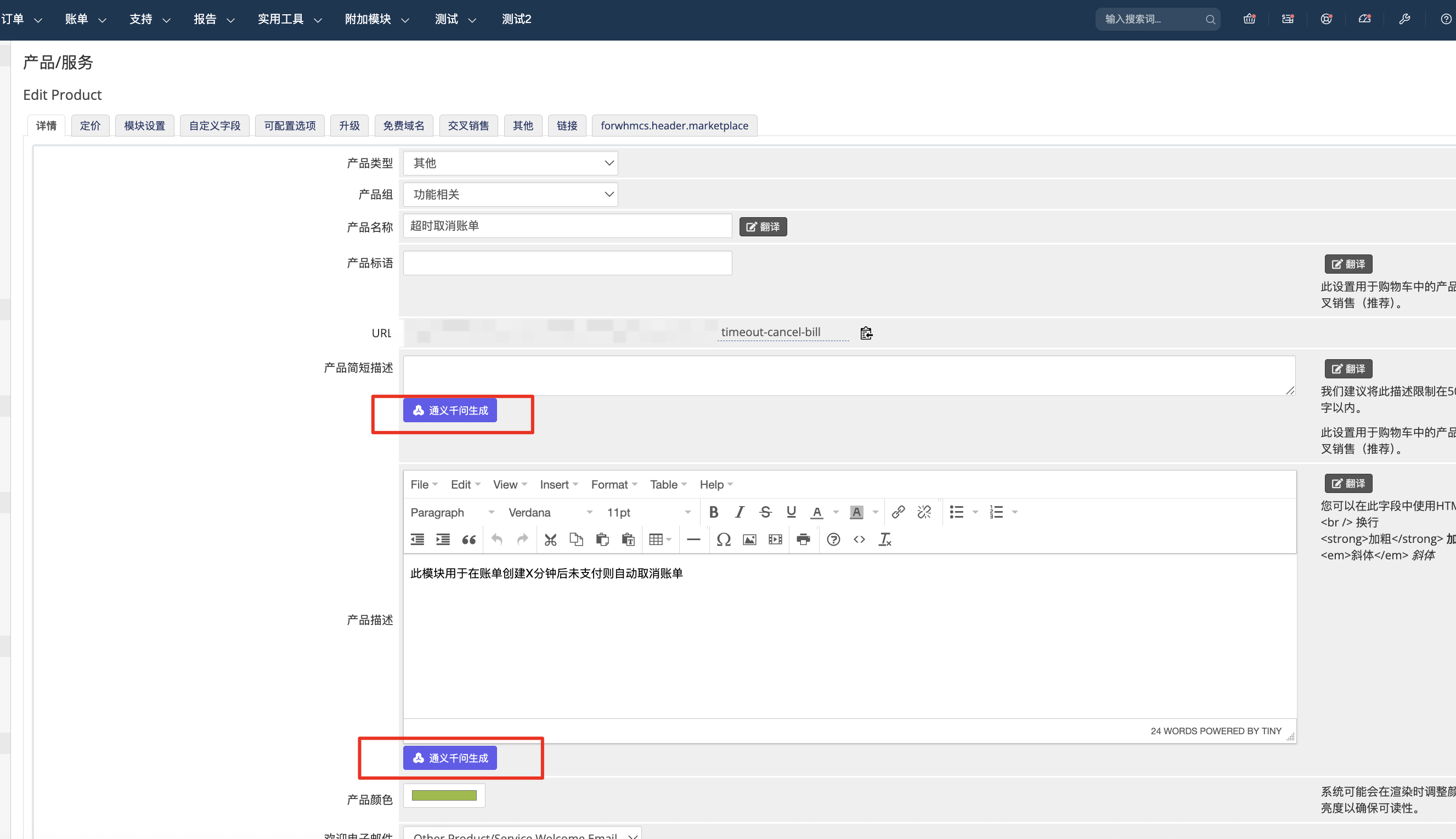
Task: Switch to the 定价 tab
Action: pyautogui.click(x=90, y=126)
